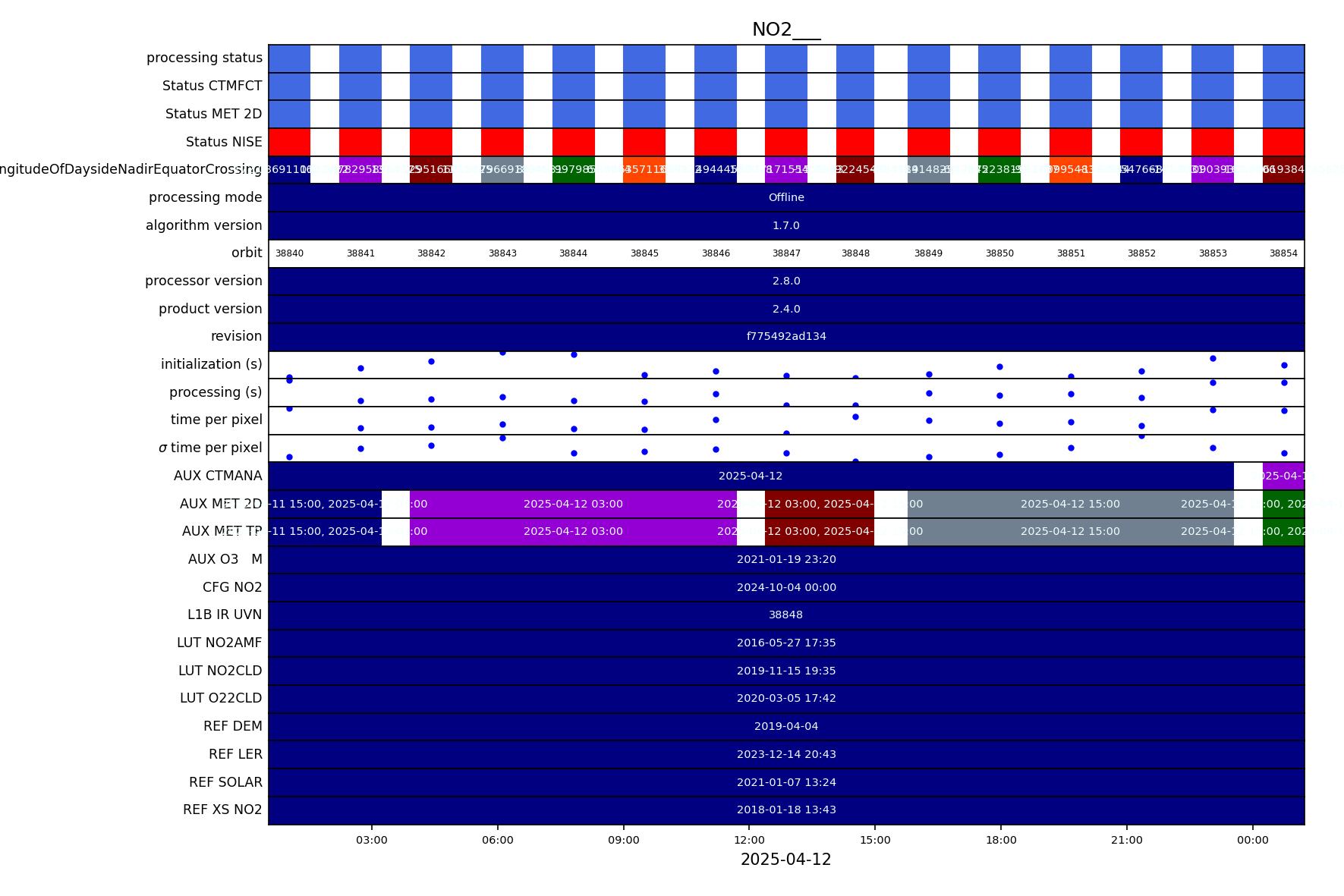This screenshot has height=896, width=1344.
Task: Click the algorithm version value 1.7.0
Action: [x=786, y=226]
